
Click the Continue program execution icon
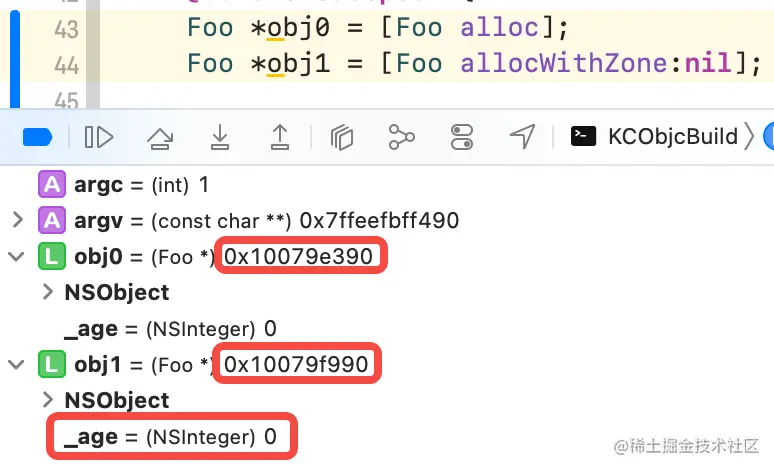click(99, 137)
